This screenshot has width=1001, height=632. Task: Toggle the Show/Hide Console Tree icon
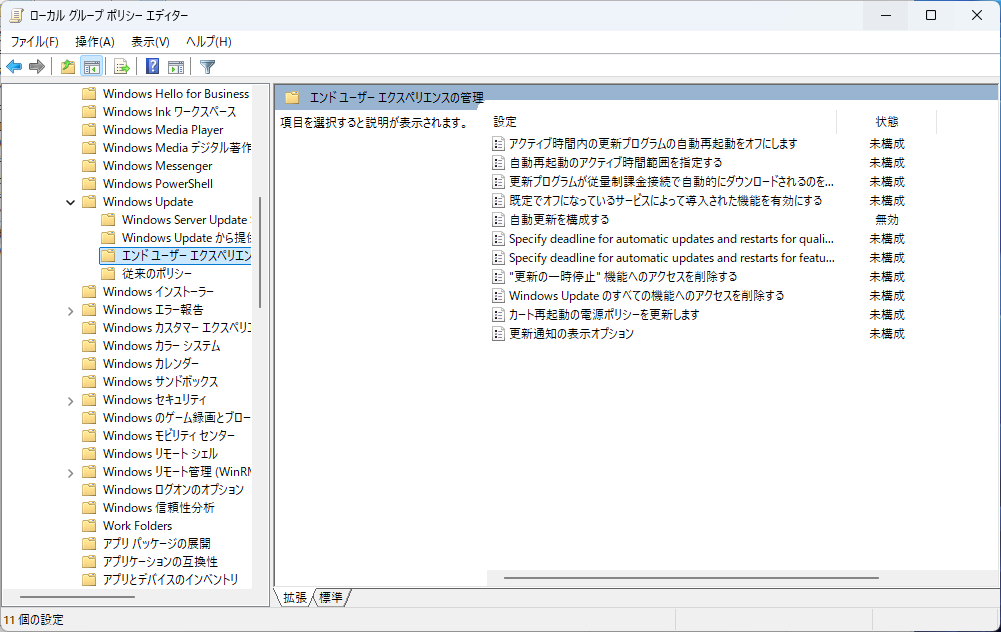[91, 67]
